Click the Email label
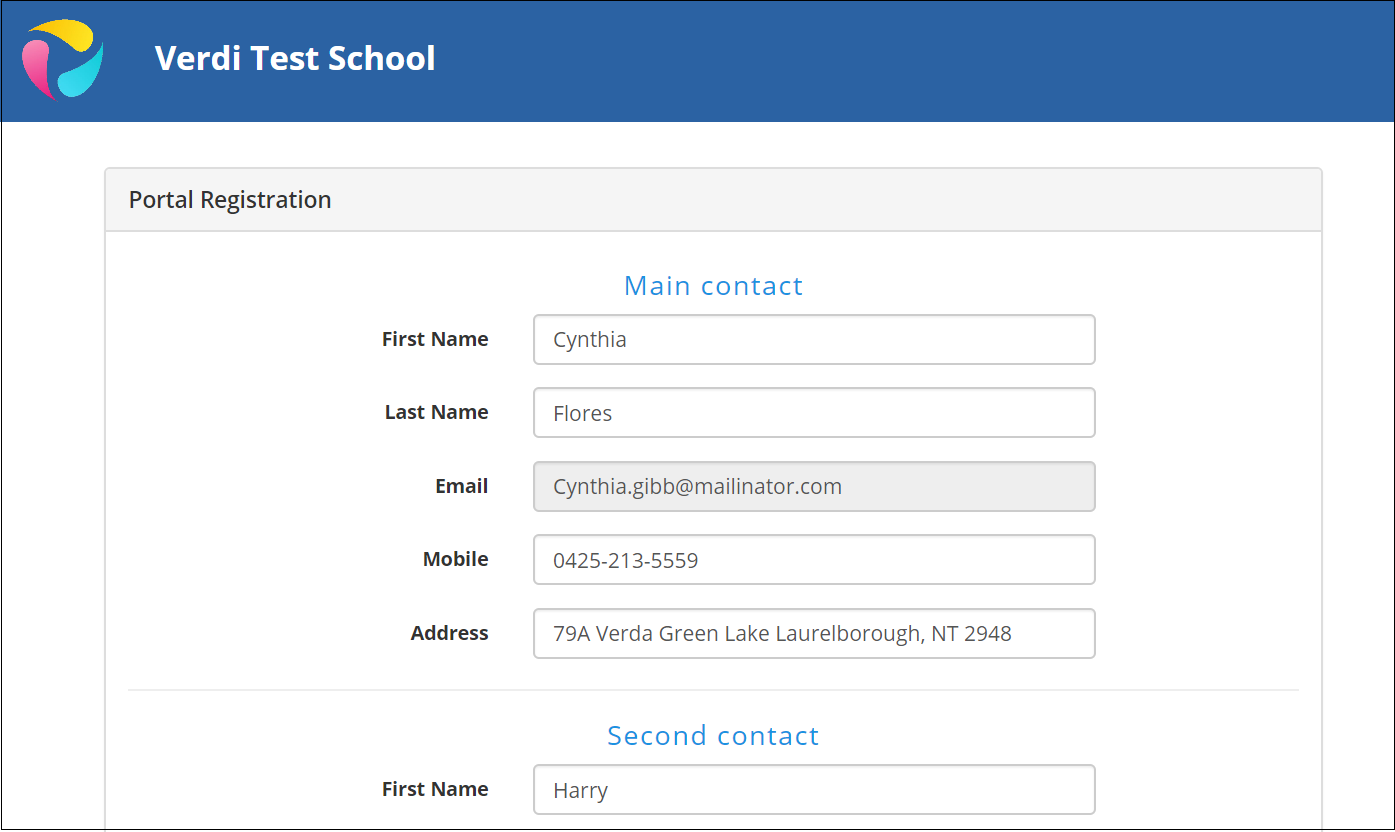The width and height of the screenshot is (1395, 832). [462, 486]
